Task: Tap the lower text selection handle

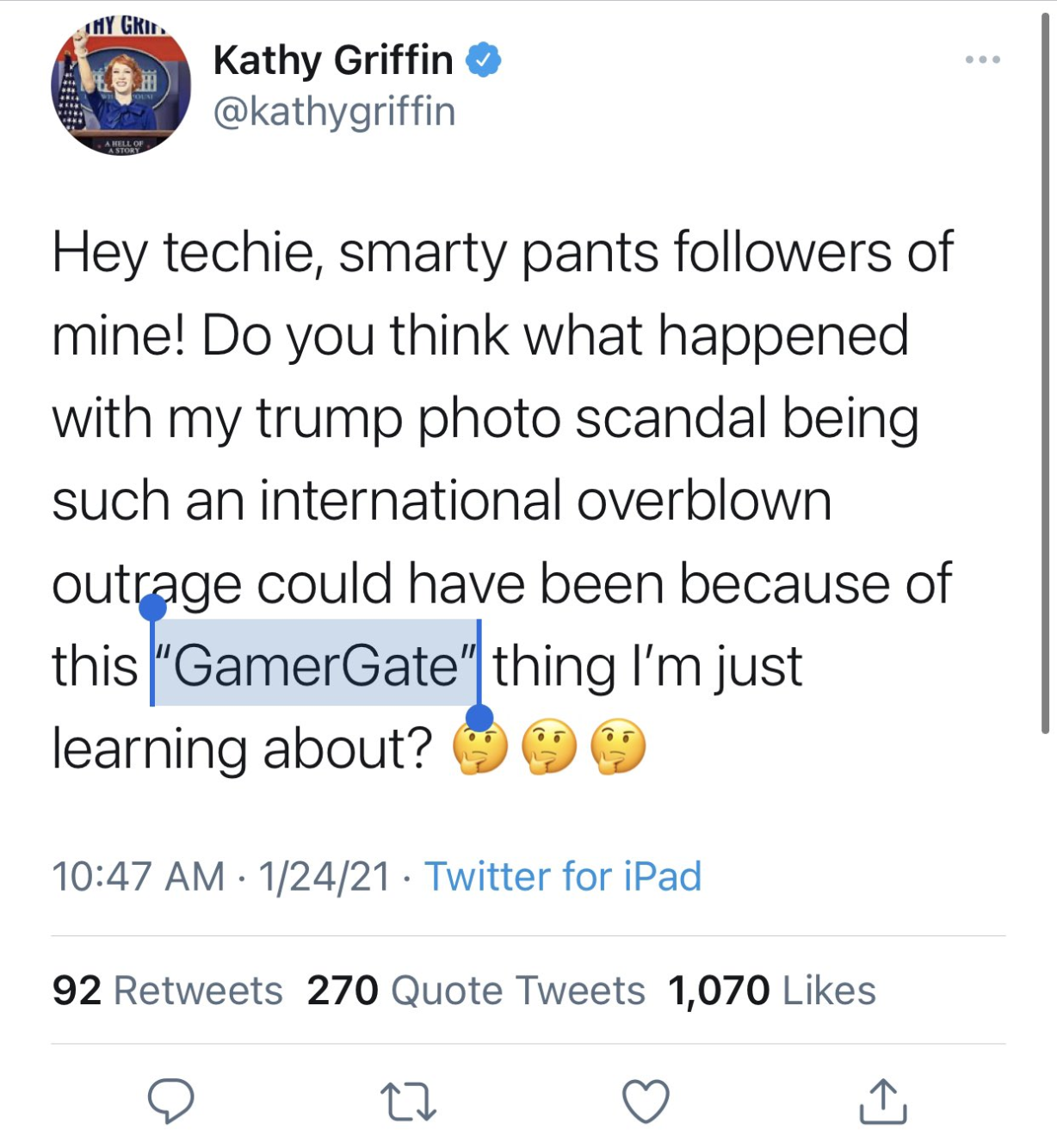Action: coord(479,718)
